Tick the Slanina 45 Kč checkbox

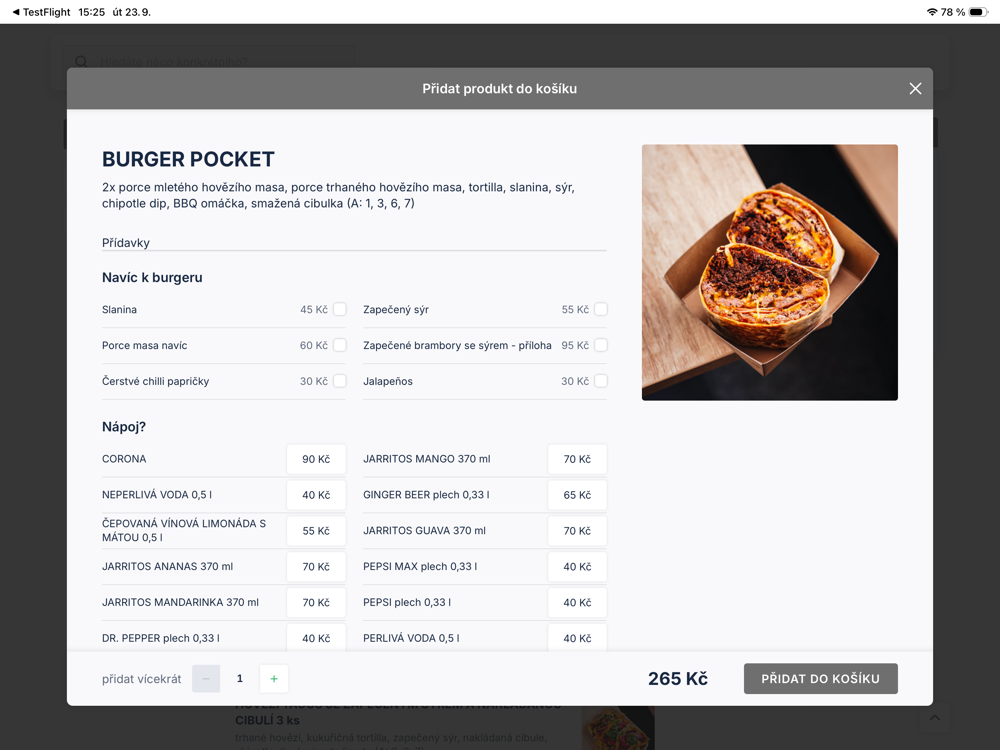point(340,309)
